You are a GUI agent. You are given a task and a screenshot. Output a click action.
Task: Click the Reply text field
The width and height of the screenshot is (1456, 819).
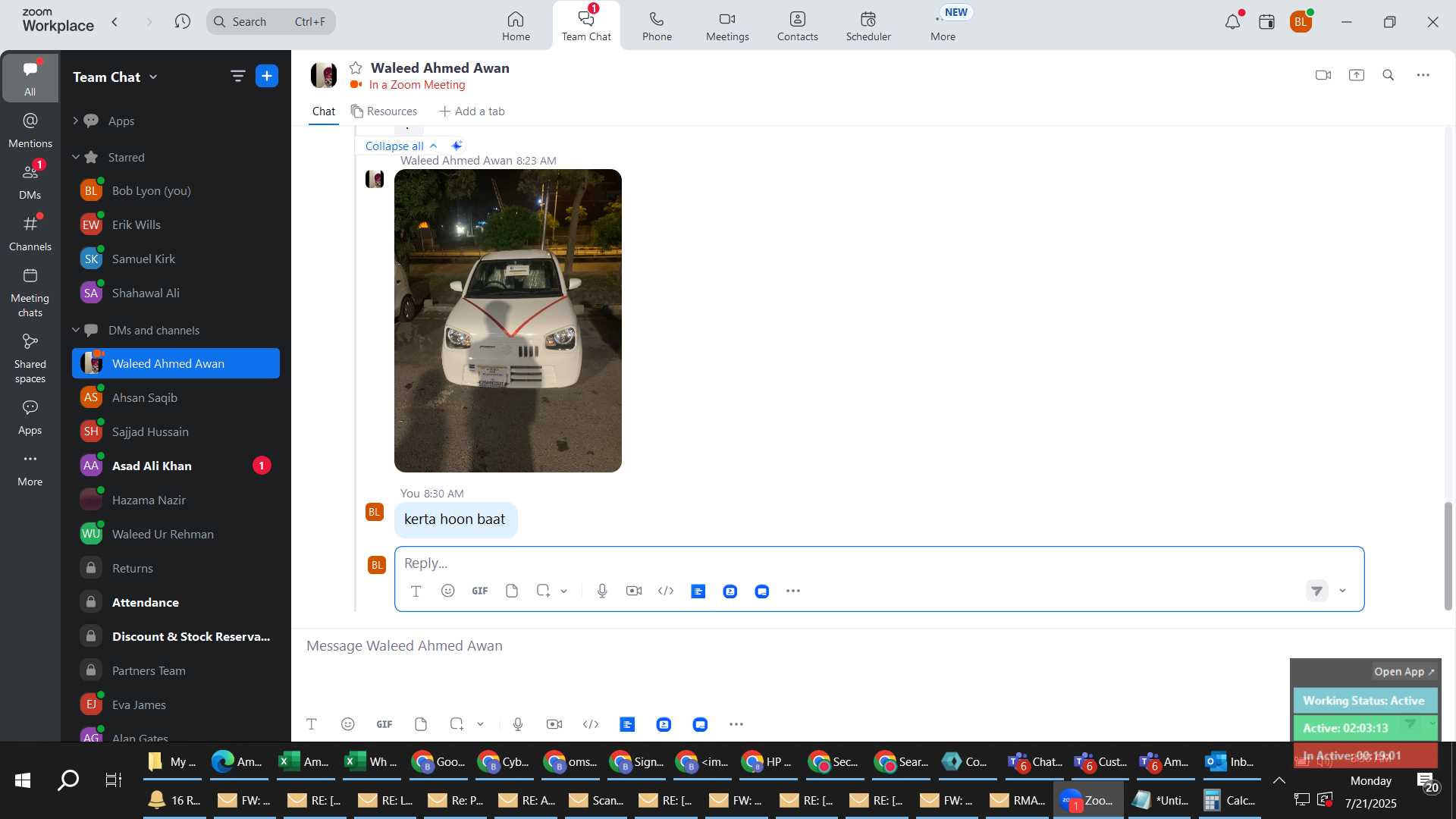[879, 563]
